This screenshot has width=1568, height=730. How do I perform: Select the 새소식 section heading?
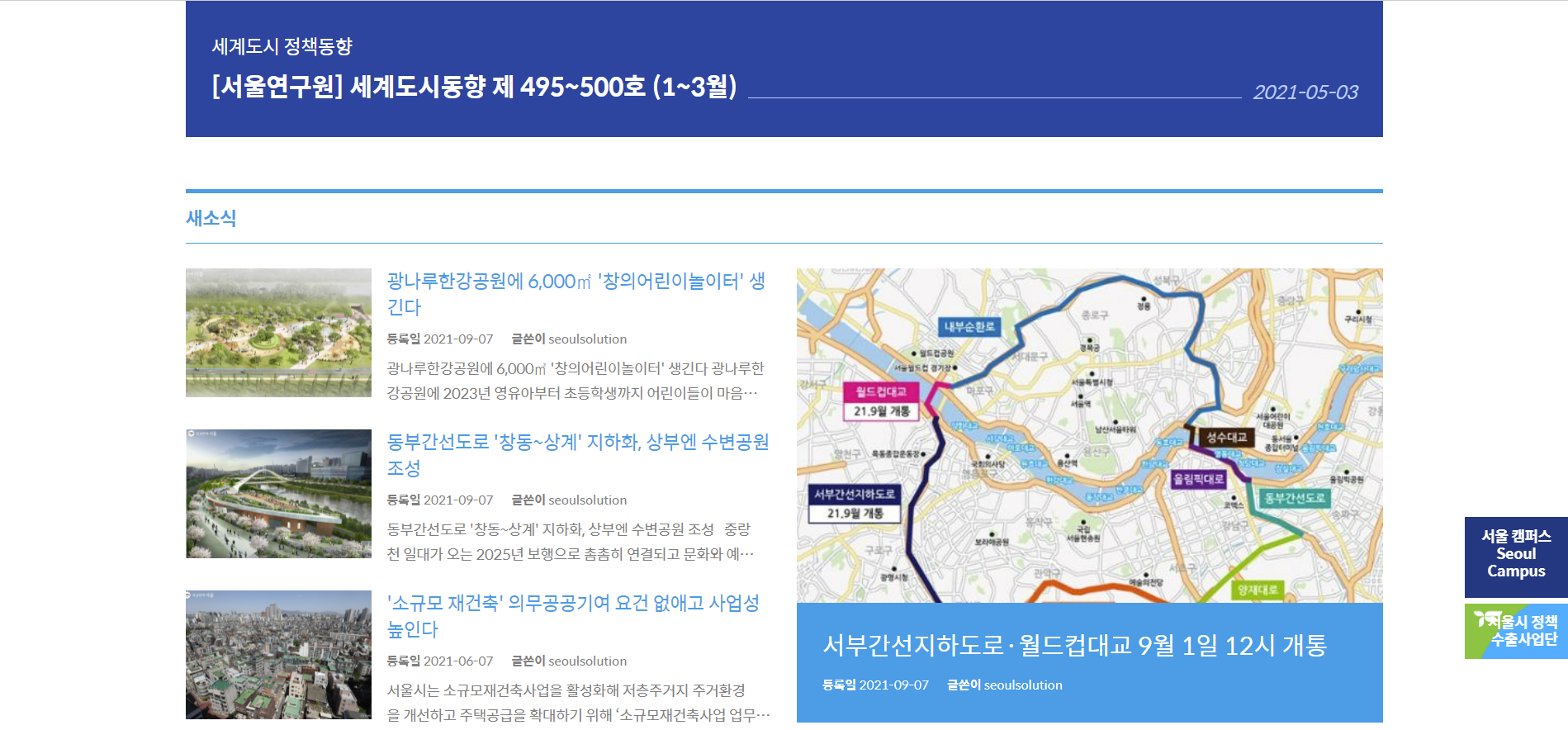[x=211, y=218]
